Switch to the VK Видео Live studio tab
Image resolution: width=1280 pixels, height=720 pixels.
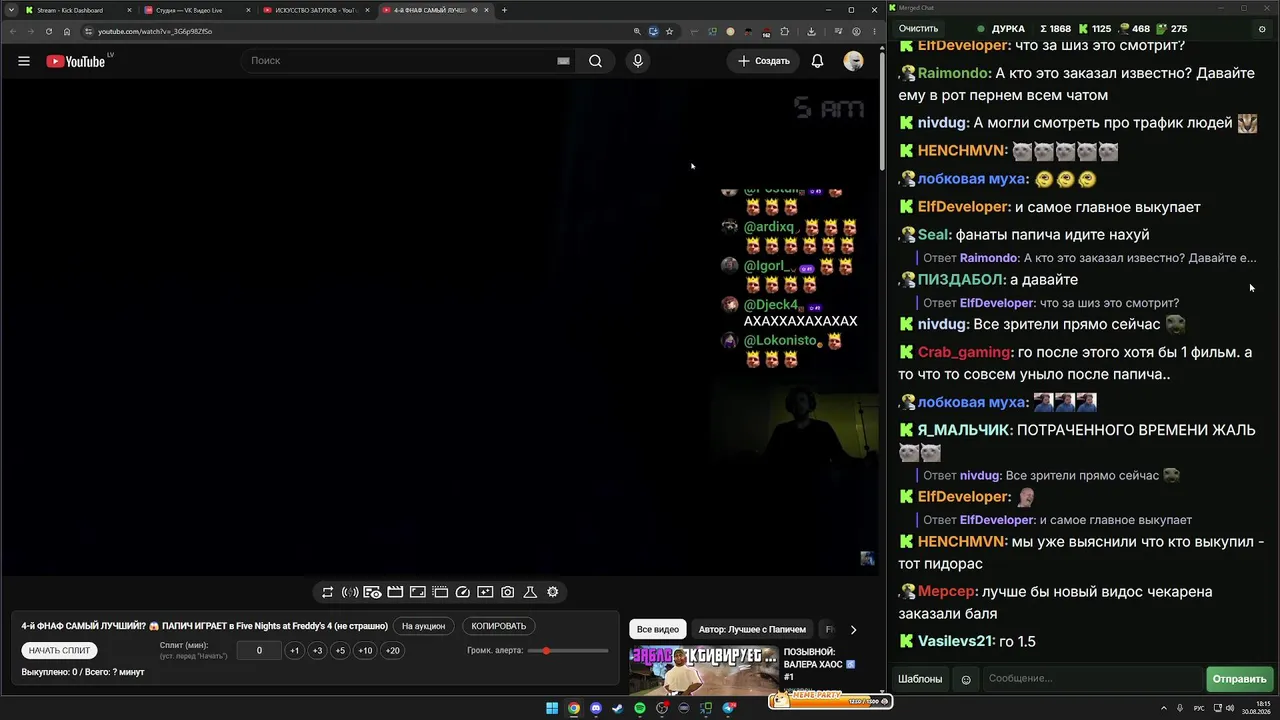pyautogui.click(x=197, y=10)
